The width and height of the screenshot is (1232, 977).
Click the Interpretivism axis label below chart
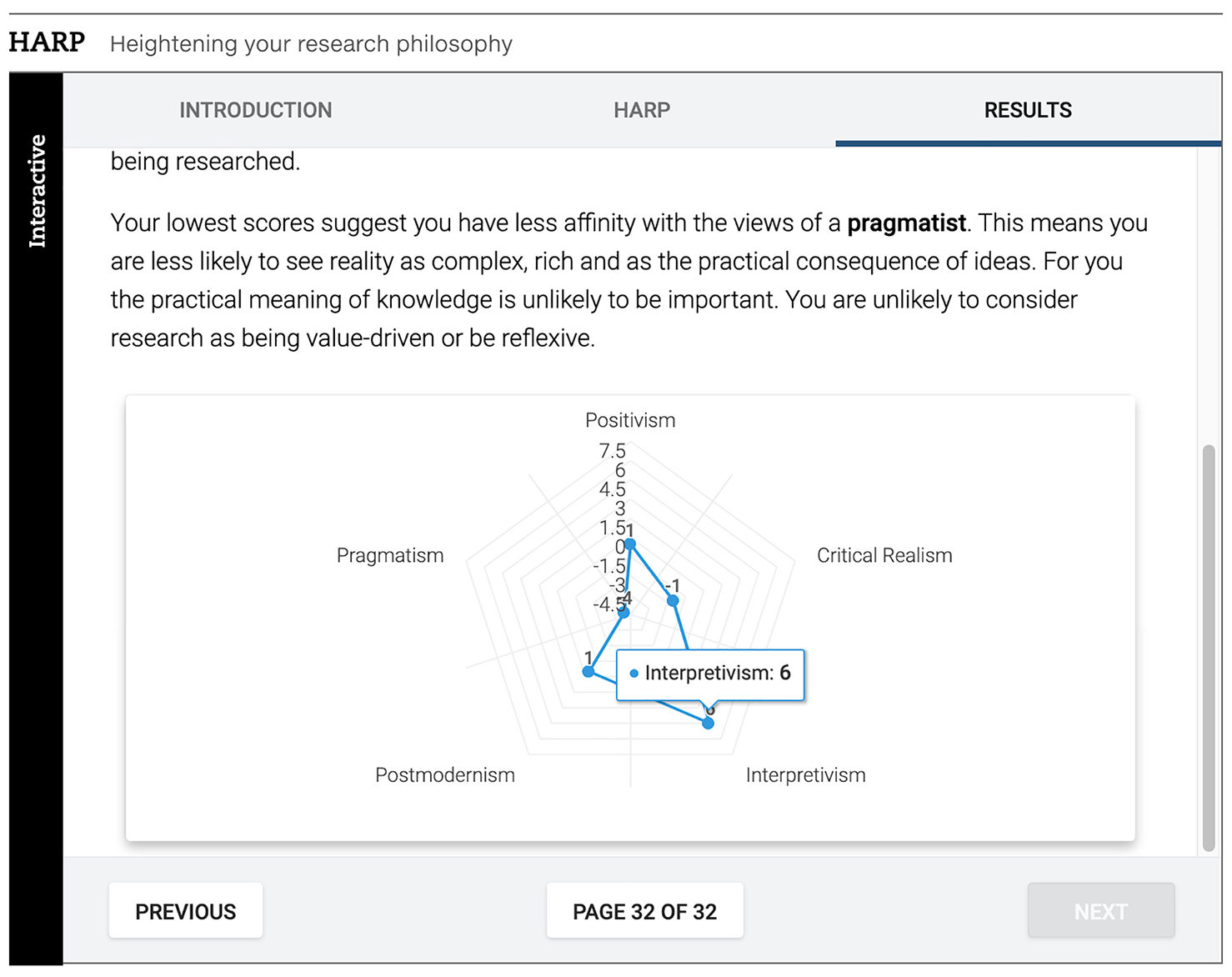click(805, 775)
